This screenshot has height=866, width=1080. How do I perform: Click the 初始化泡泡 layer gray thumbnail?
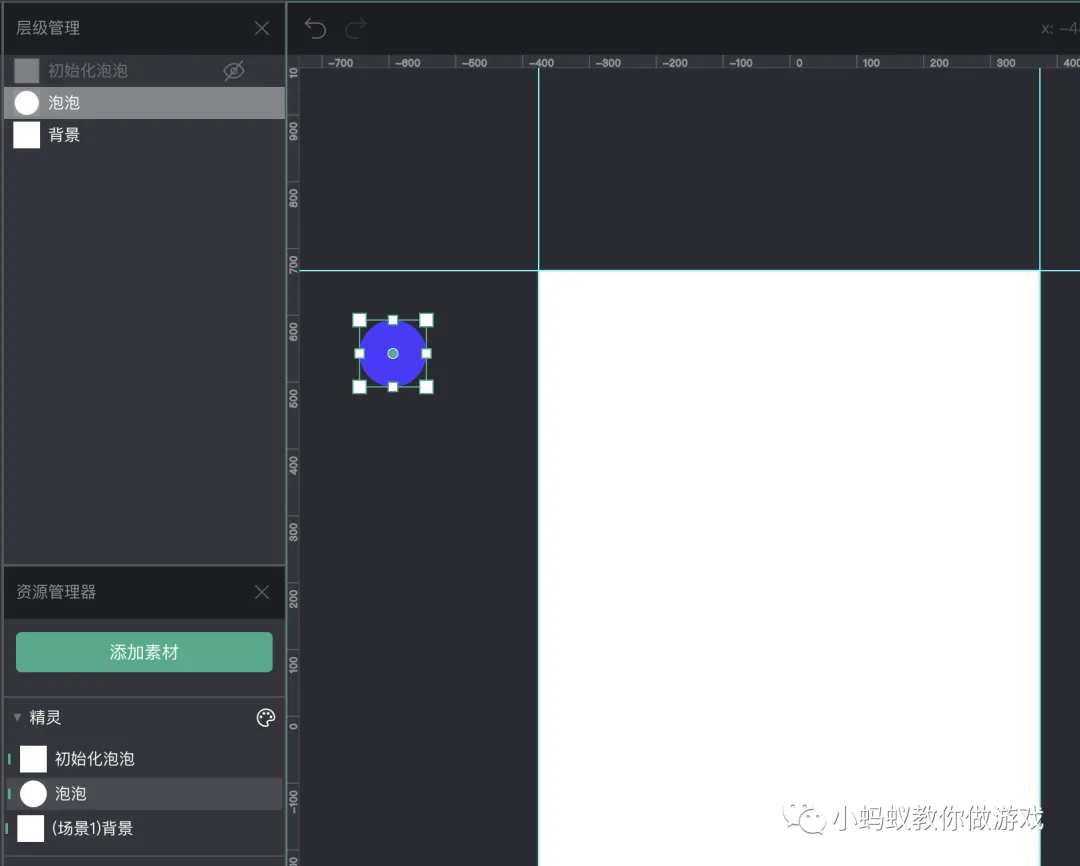click(x=27, y=70)
